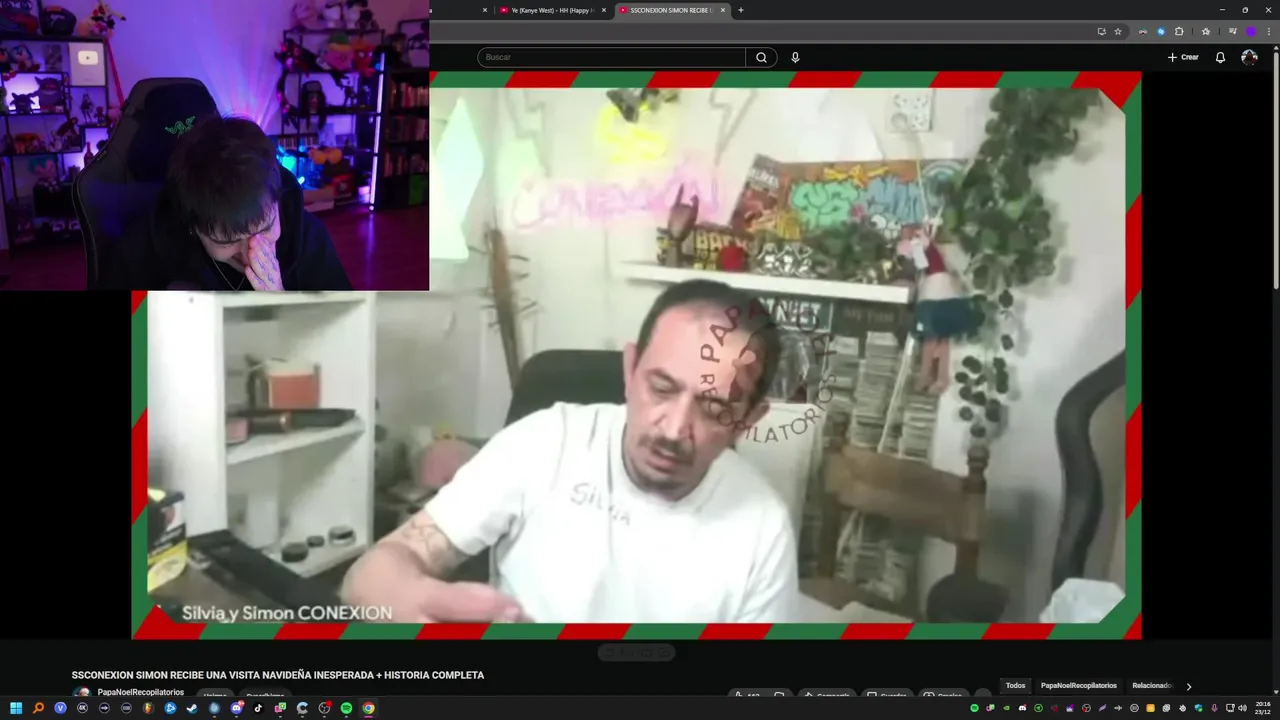This screenshot has height=720, width=1280.
Task: Show more filter chips with right arrow
Action: point(1188,686)
